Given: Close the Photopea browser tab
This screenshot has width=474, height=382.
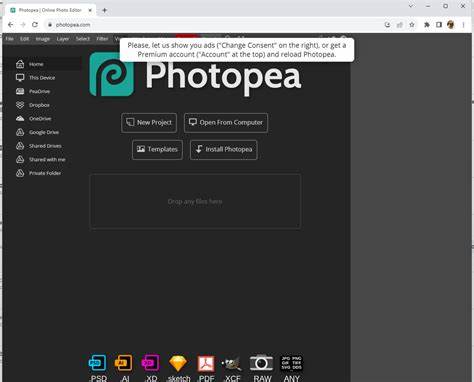Looking at the screenshot, I should click(90, 10).
